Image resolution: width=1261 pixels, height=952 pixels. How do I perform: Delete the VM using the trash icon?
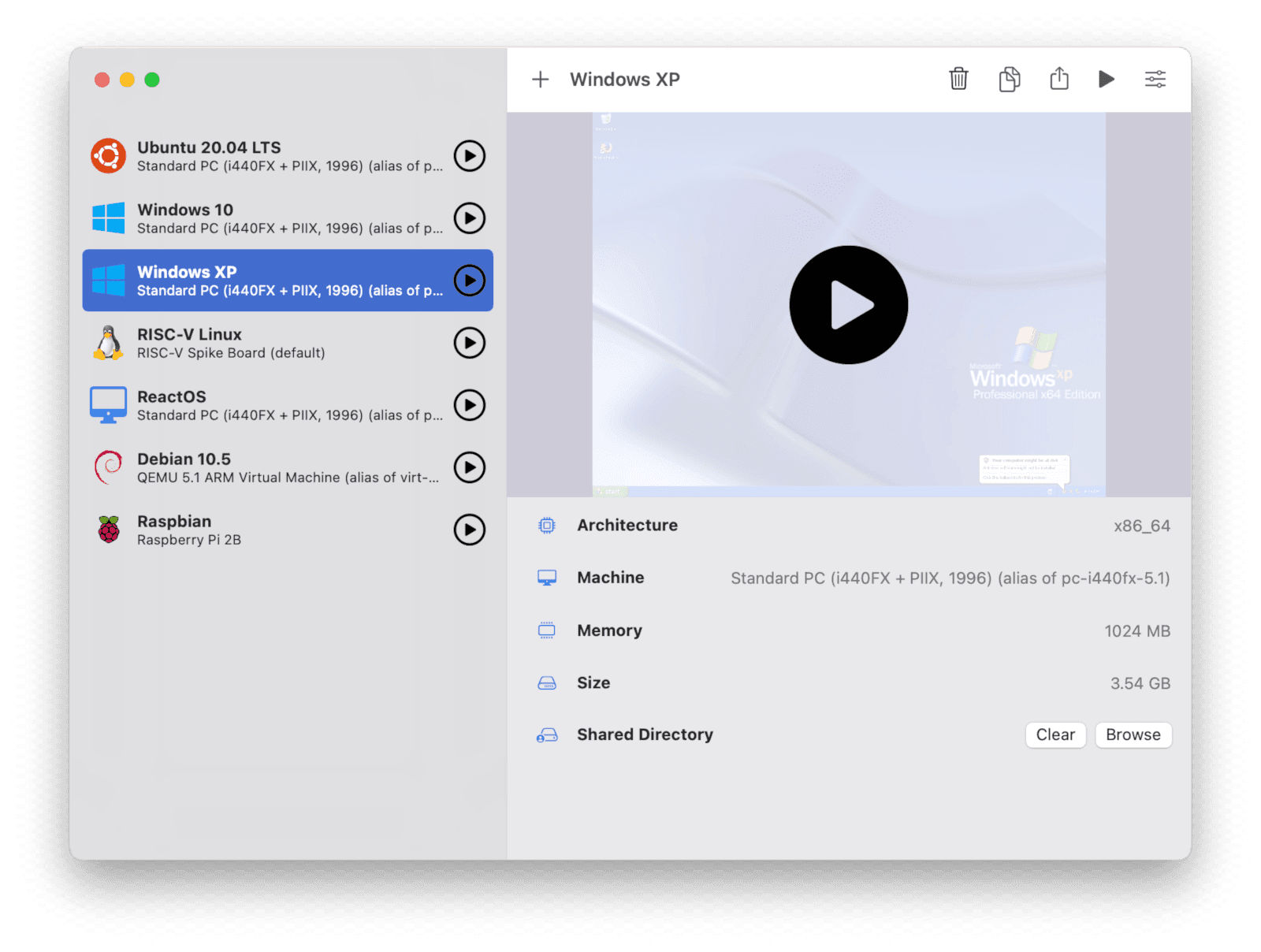click(958, 80)
